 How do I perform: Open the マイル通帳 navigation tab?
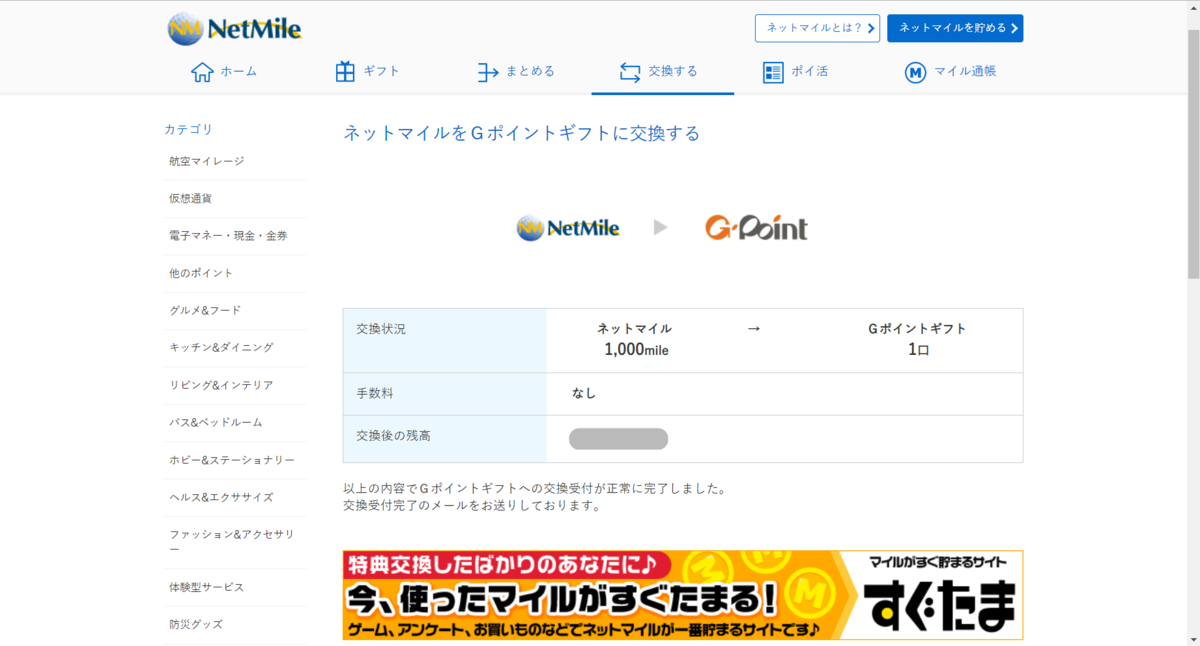pyautogui.click(x=948, y=72)
